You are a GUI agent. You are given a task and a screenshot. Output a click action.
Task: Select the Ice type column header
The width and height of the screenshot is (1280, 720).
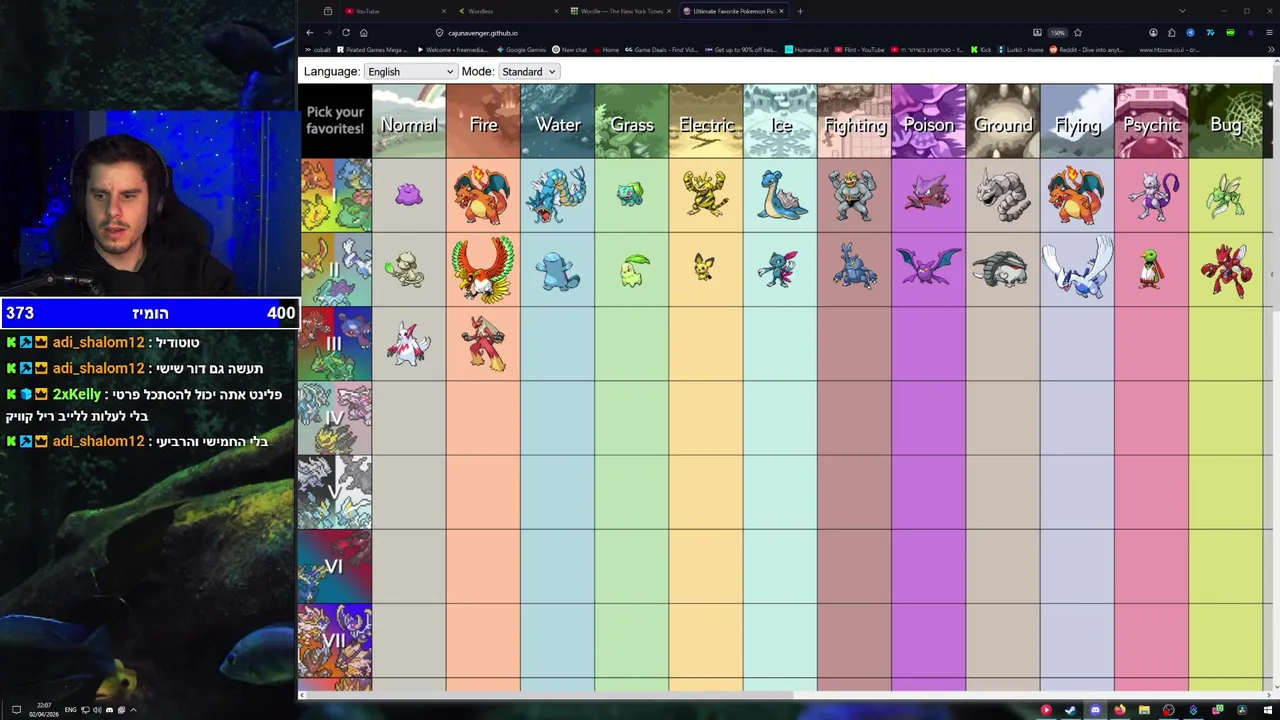coord(780,122)
